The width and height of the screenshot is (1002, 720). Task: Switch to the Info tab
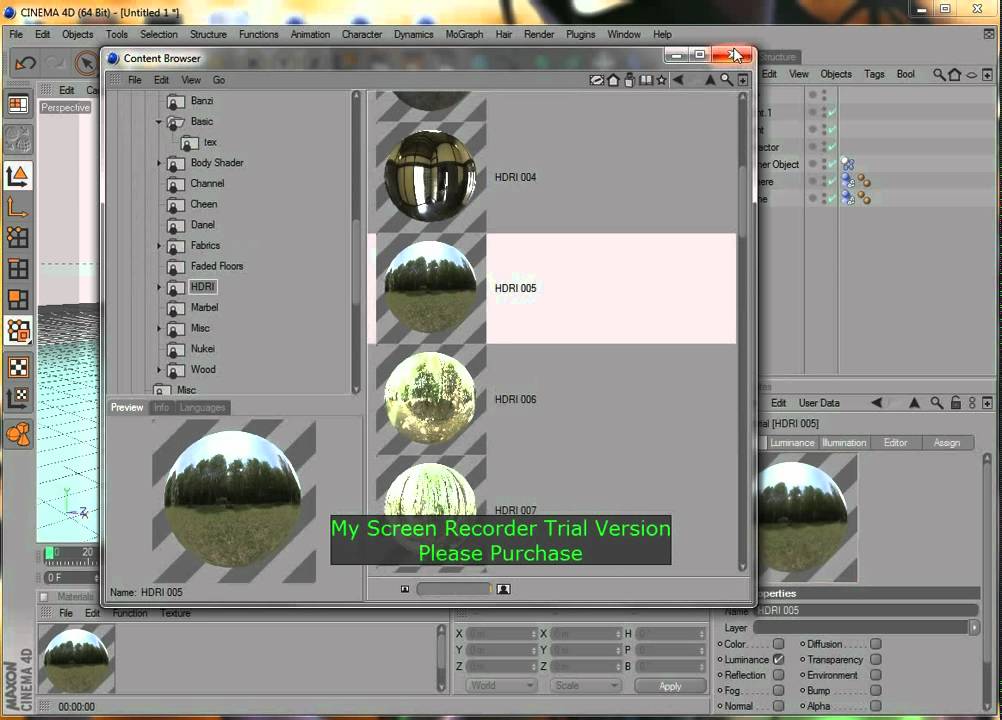(161, 408)
